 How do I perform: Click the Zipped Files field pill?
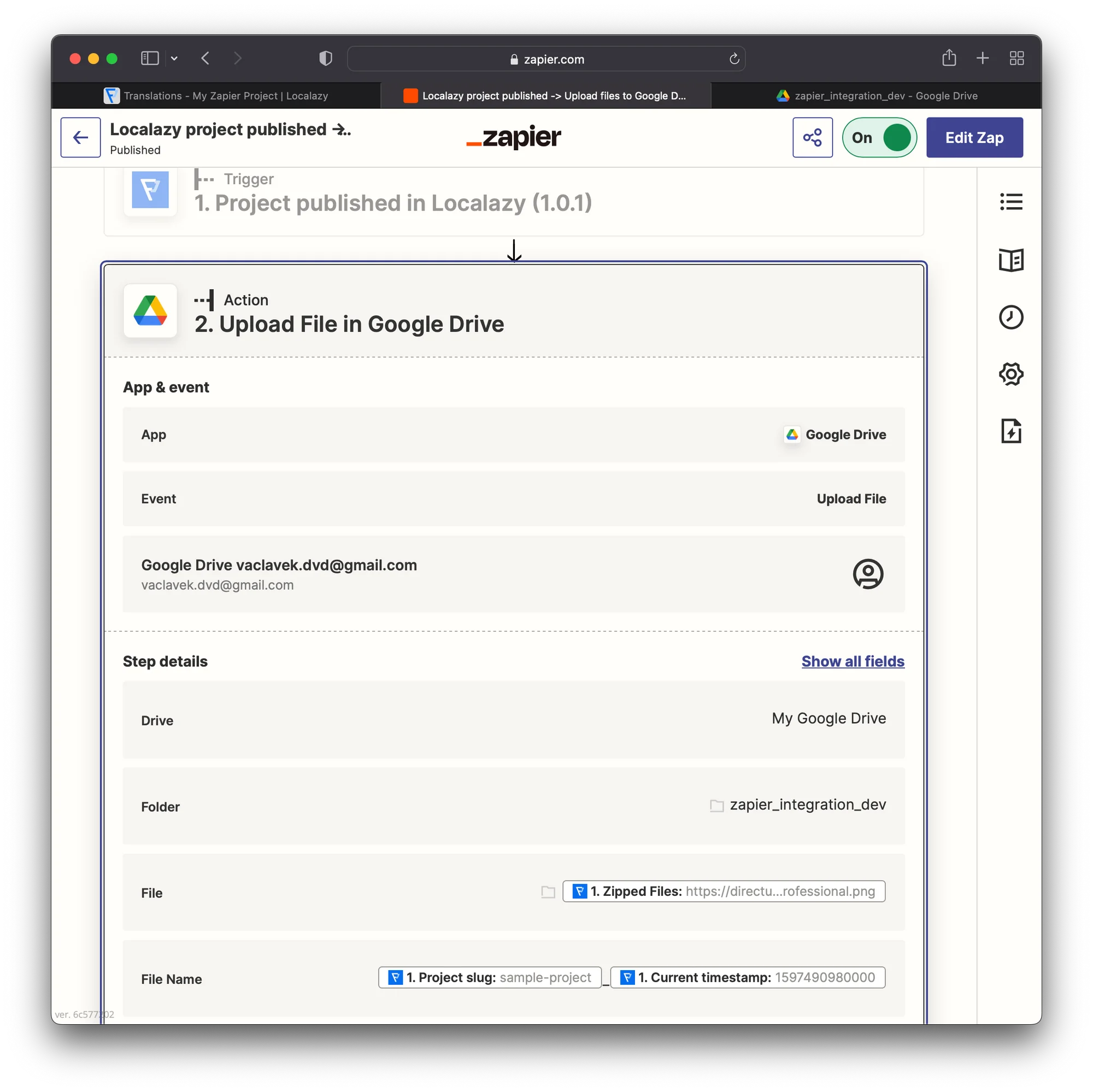tap(723, 891)
